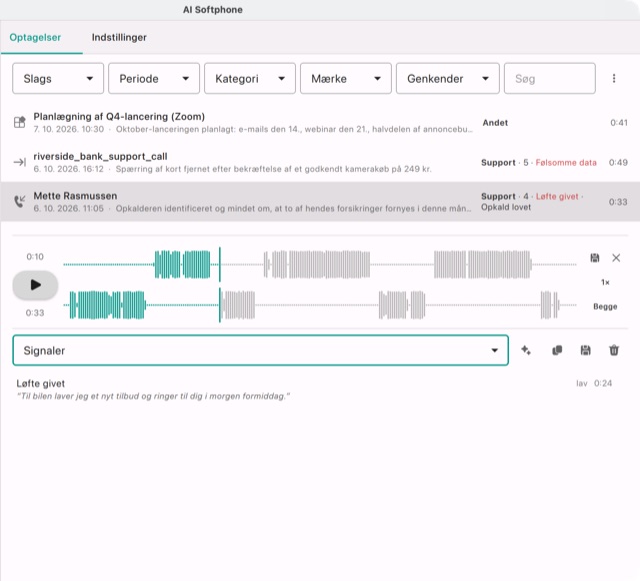The image size is (640, 581).
Task: Delete recording using the trash icon
Action: click(614, 350)
